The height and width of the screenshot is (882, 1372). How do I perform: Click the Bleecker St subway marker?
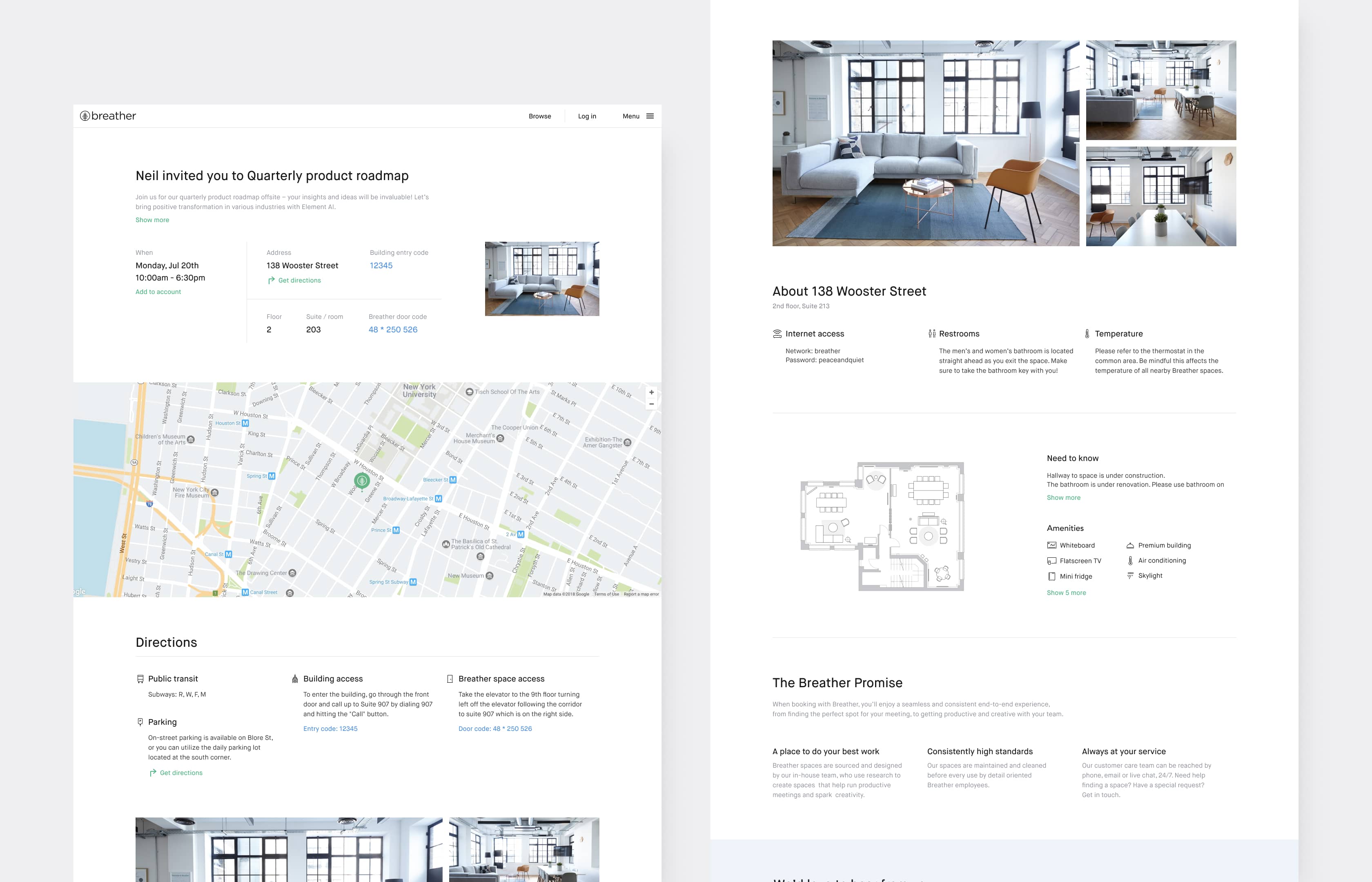(453, 480)
